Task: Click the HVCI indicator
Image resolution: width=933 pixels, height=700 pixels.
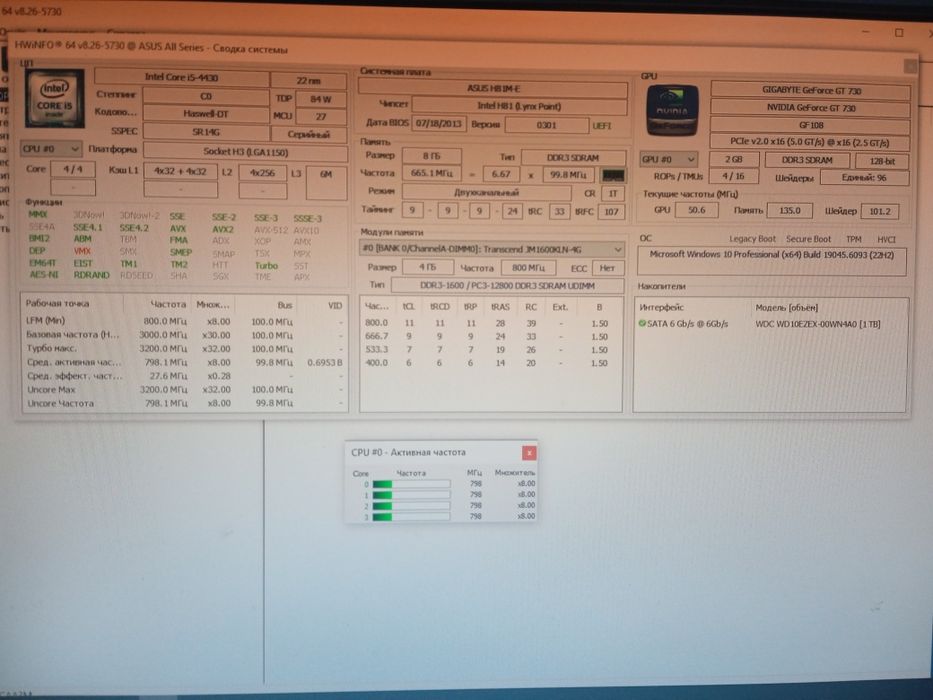Action: [x=886, y=239]
